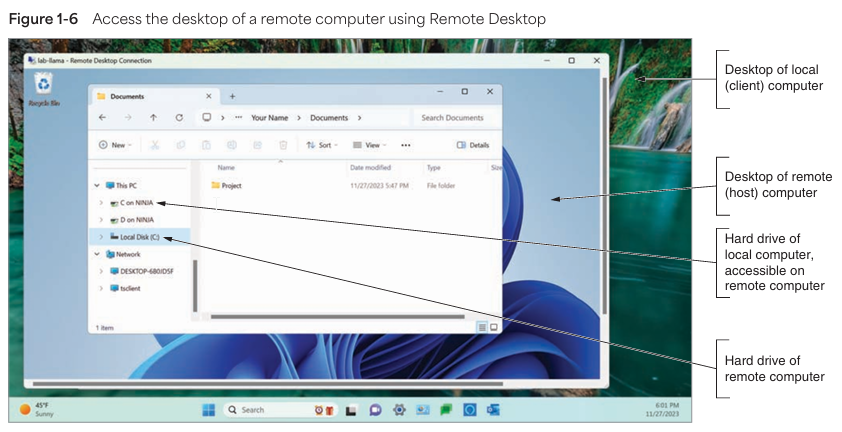Click the Delete trash can icon
This screenshot has height=432, width=842.
click(x=283, y=145)
